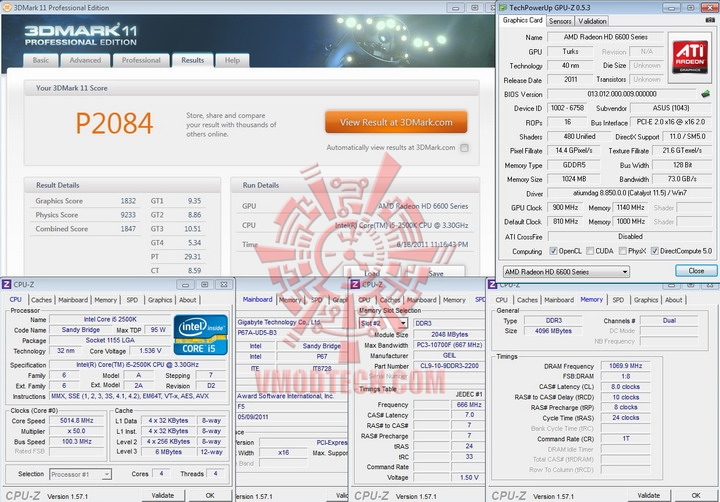The height and width of the screenshot is (502, 720).
Task: Click Validate in right CPU-Z Memory window
Action: (x=648, y=496)
